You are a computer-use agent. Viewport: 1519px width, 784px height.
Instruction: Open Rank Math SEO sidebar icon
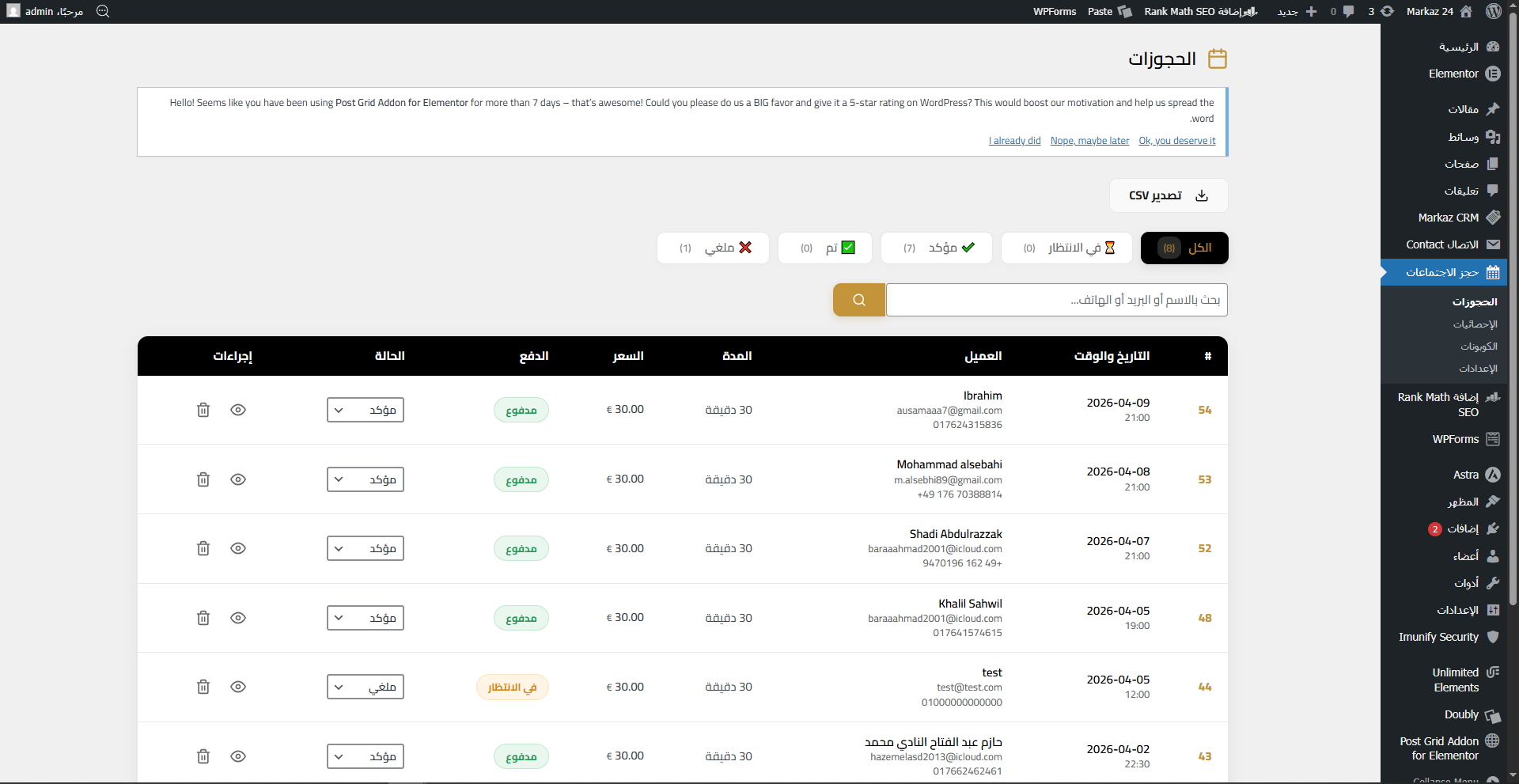(x=1493, y=397)
